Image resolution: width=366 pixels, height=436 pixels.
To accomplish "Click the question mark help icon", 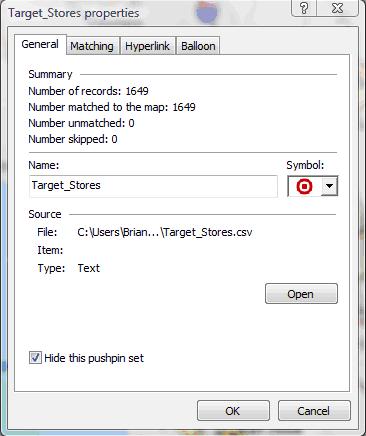I will click(304, 7).
